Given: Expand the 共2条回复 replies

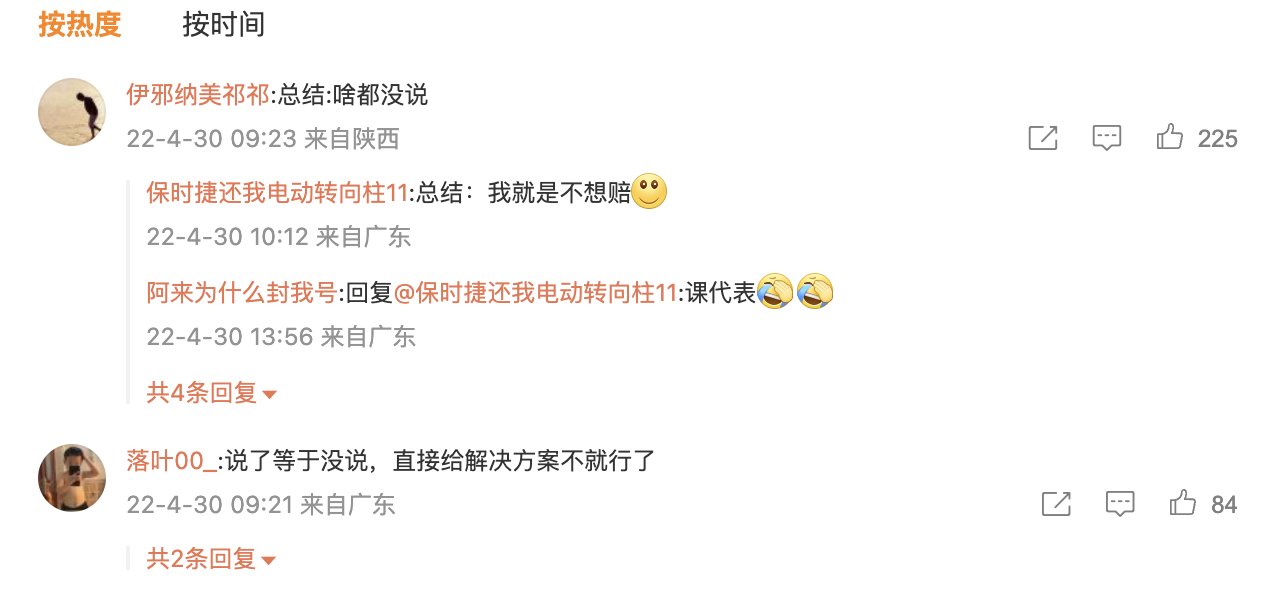Looking at the screenshot, I should point(211,559).
